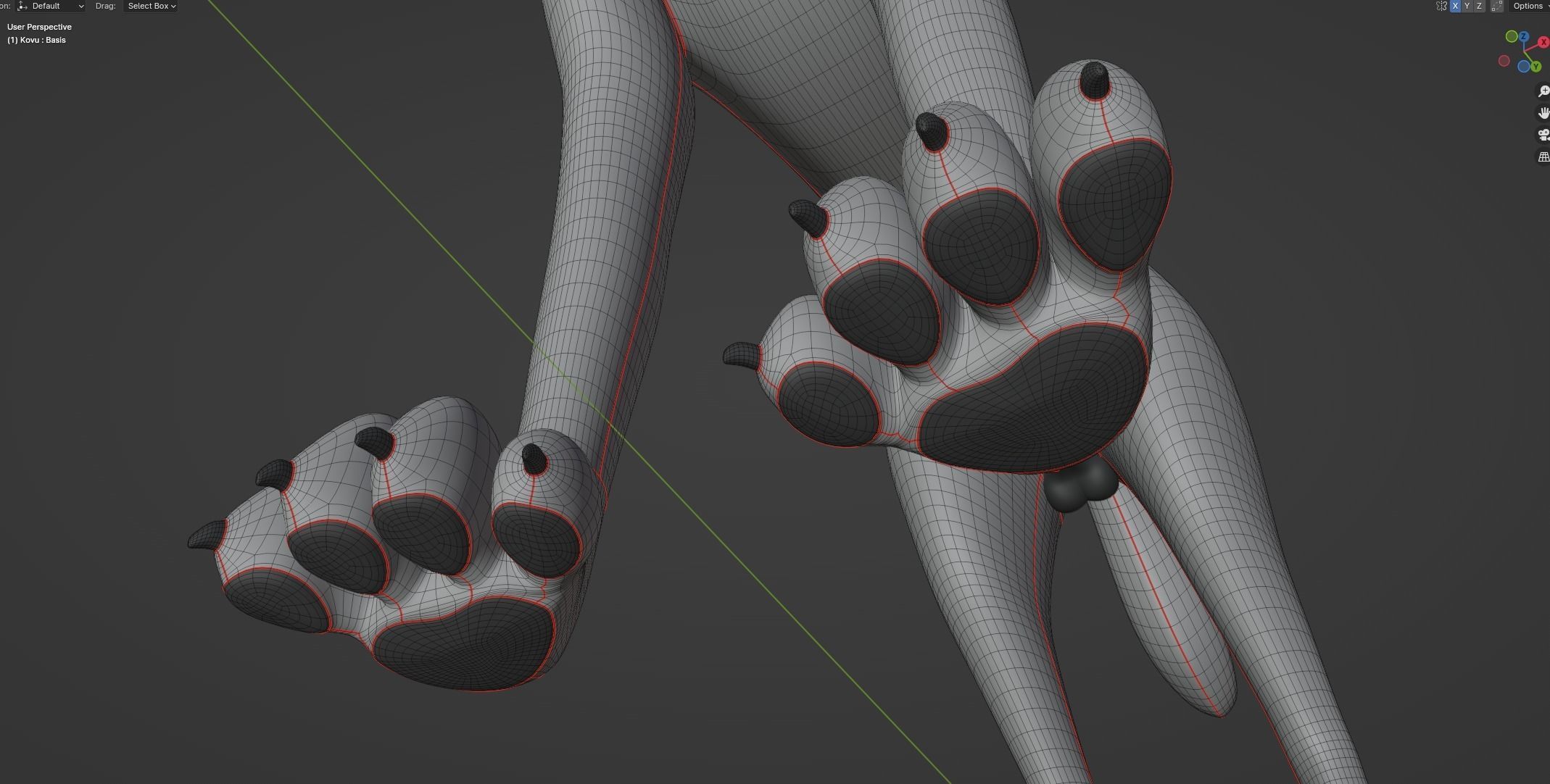Click red X axis gizmo handle
The width and height of the screenshot is (1550, 784).
pos(1543,43)
